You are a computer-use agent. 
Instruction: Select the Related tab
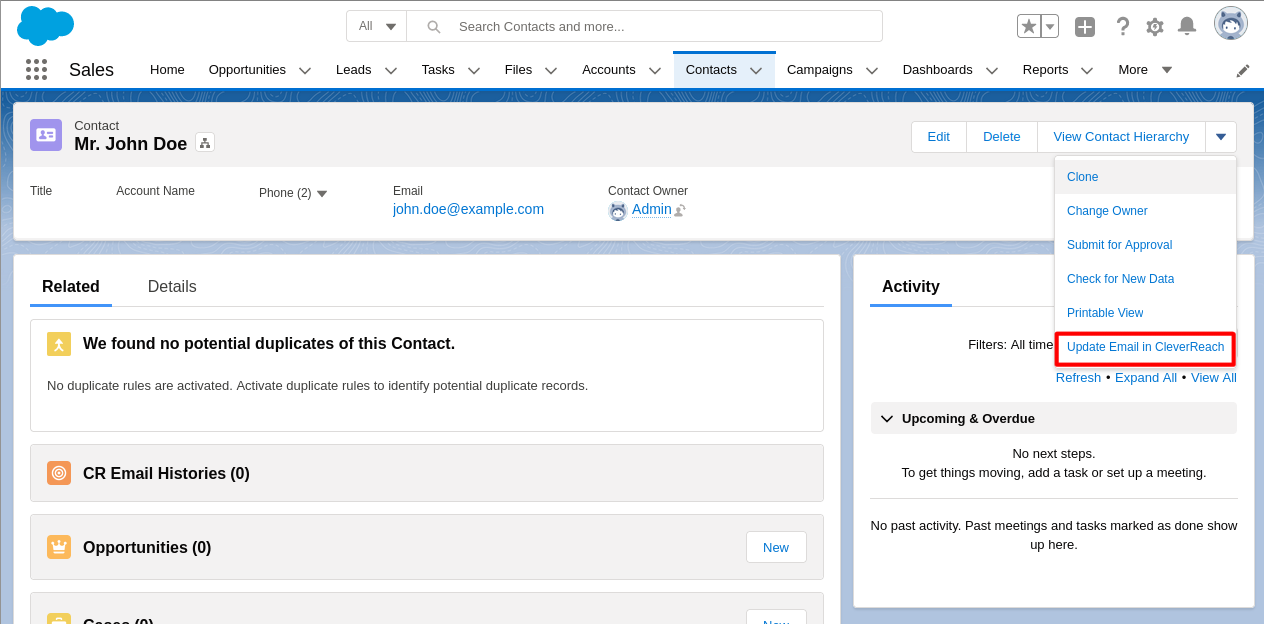(71, 287)
